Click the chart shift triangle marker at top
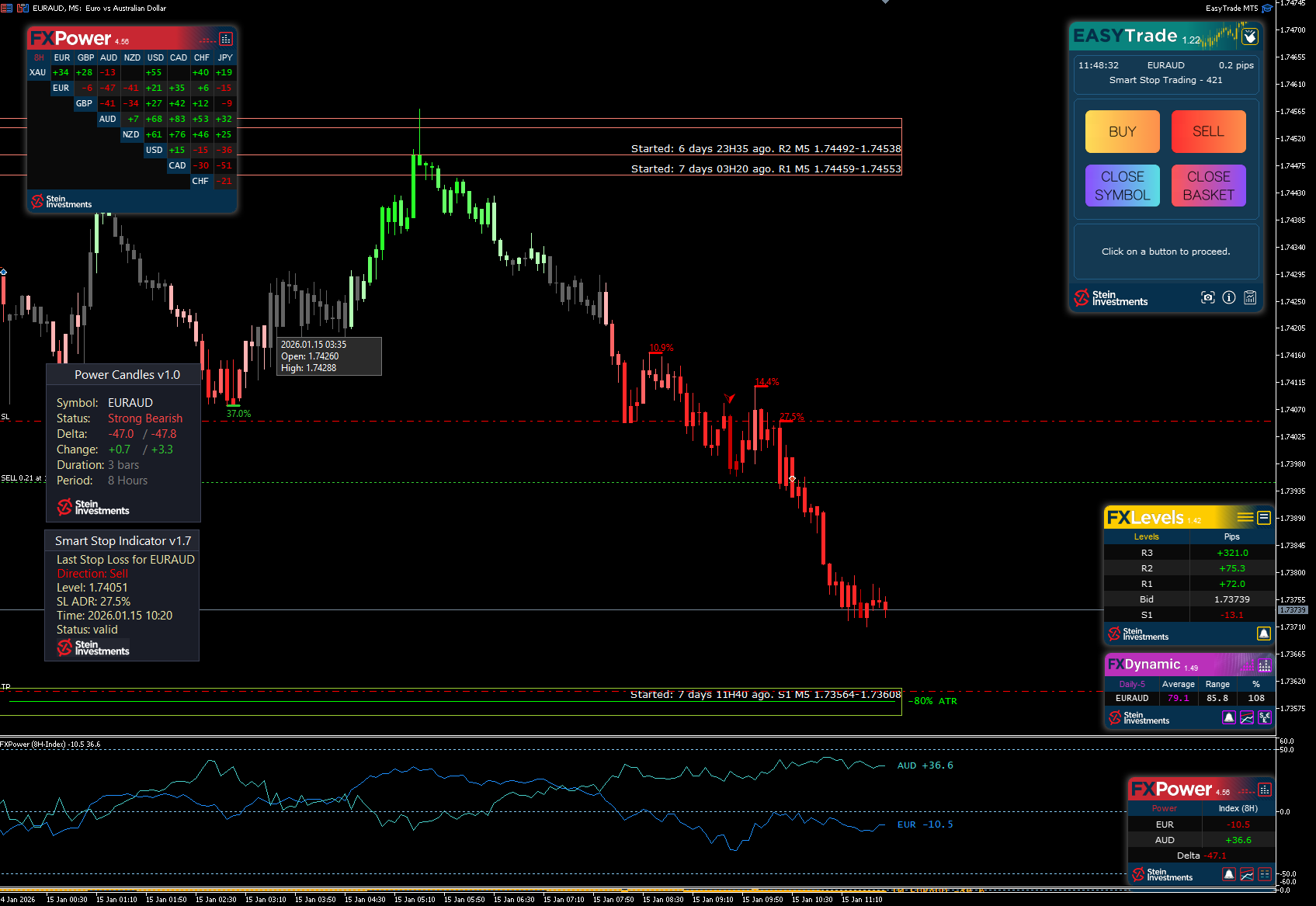The image size is (1316, 906). (885, 2)
